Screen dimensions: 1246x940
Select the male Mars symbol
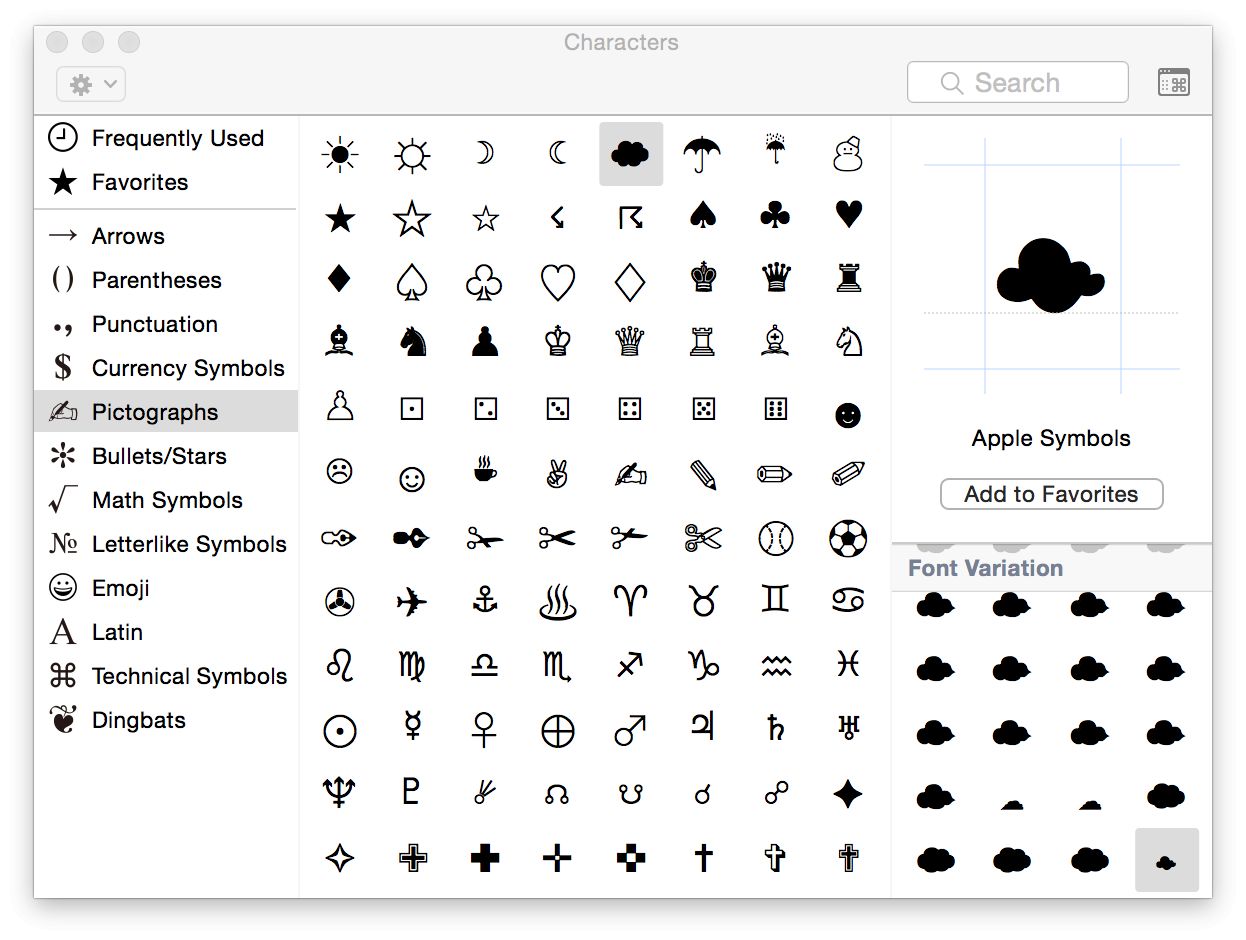tap(630, 730)
